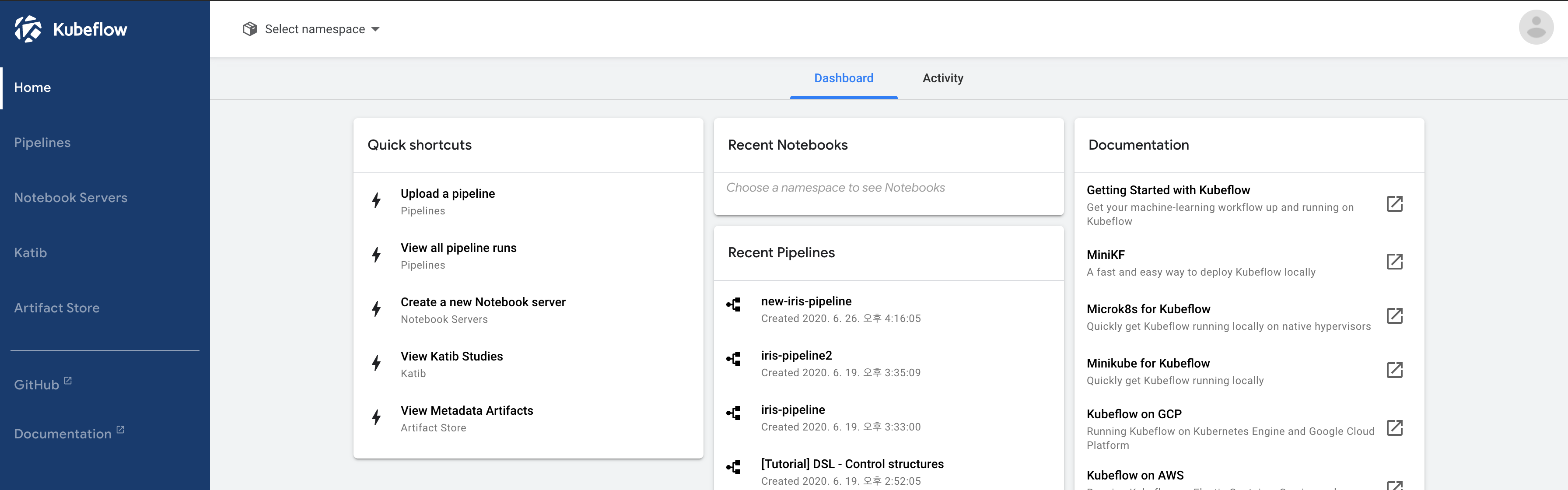Image resolution: width=1568 pixels, height=490 pixels.
Task: Open the Documentation link in sidebar
Action: [x=69, y=434]
